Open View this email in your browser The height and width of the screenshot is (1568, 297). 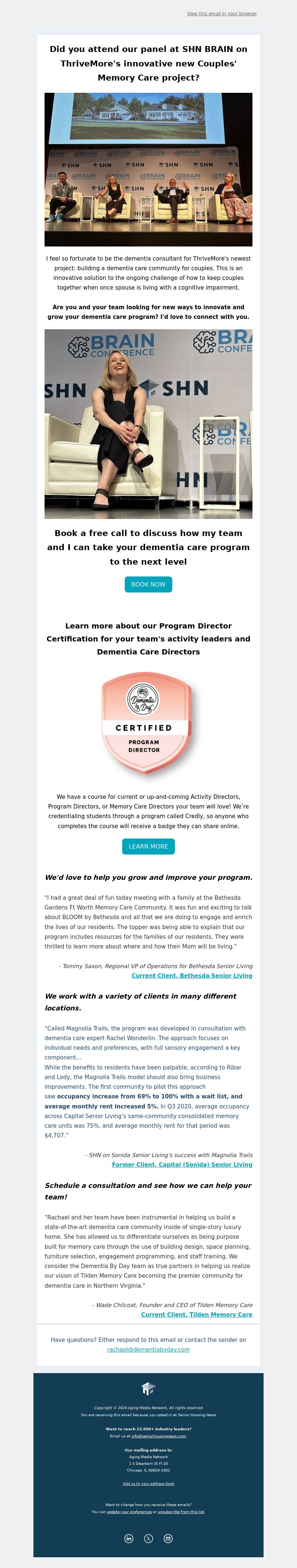tap(222, 13)
